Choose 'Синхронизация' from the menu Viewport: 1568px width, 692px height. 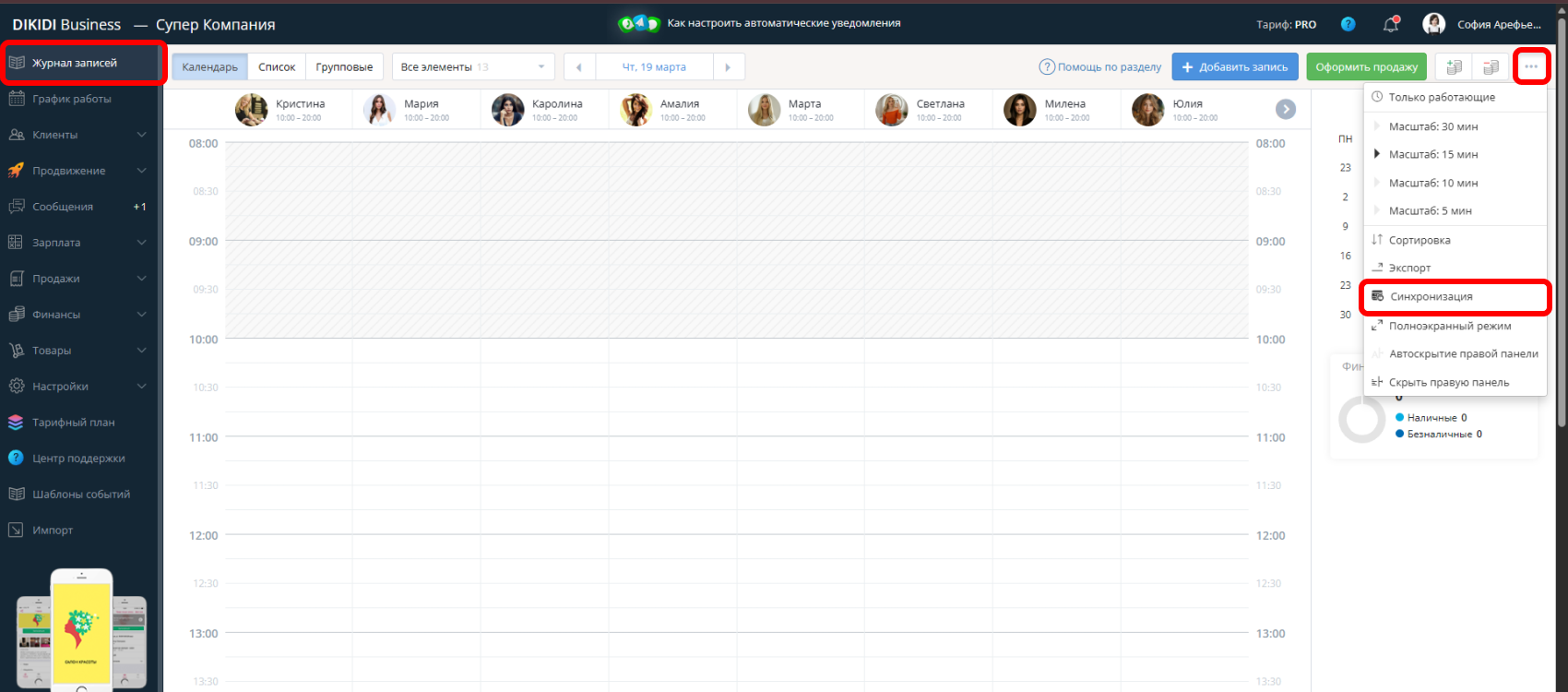click(x=1431, y=297)
